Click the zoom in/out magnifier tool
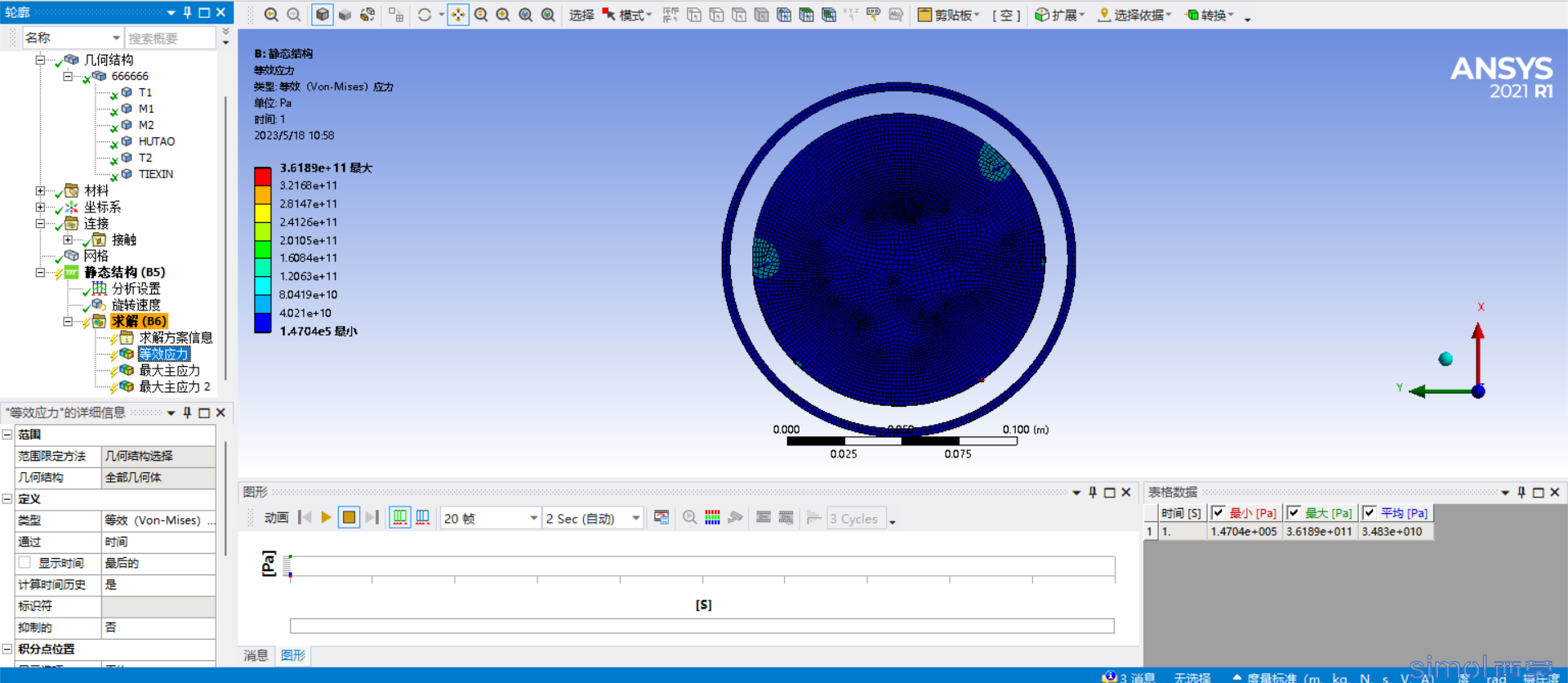1568x683 pixels. coord(481,15)
